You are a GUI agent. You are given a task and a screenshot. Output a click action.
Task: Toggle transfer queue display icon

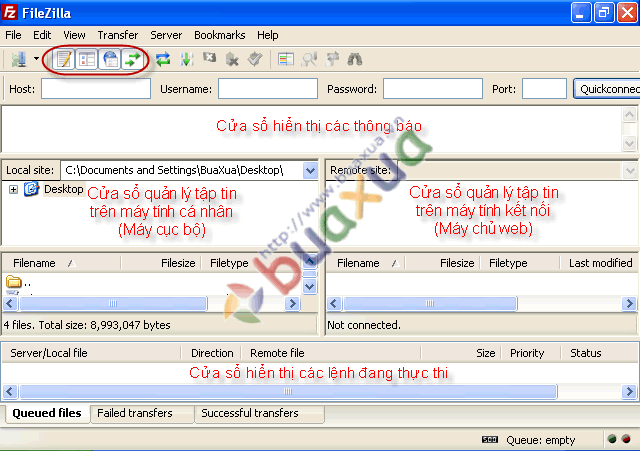point(133,60)
